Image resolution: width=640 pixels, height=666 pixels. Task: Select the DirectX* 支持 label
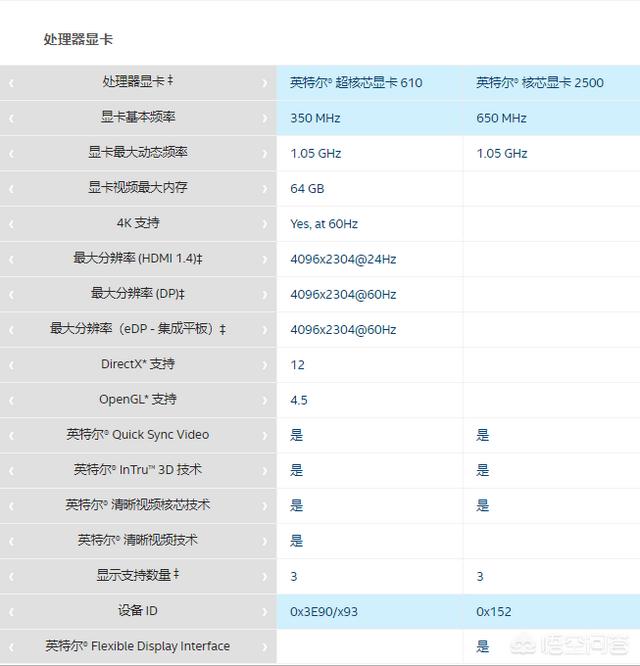click(x=138, y=364)
